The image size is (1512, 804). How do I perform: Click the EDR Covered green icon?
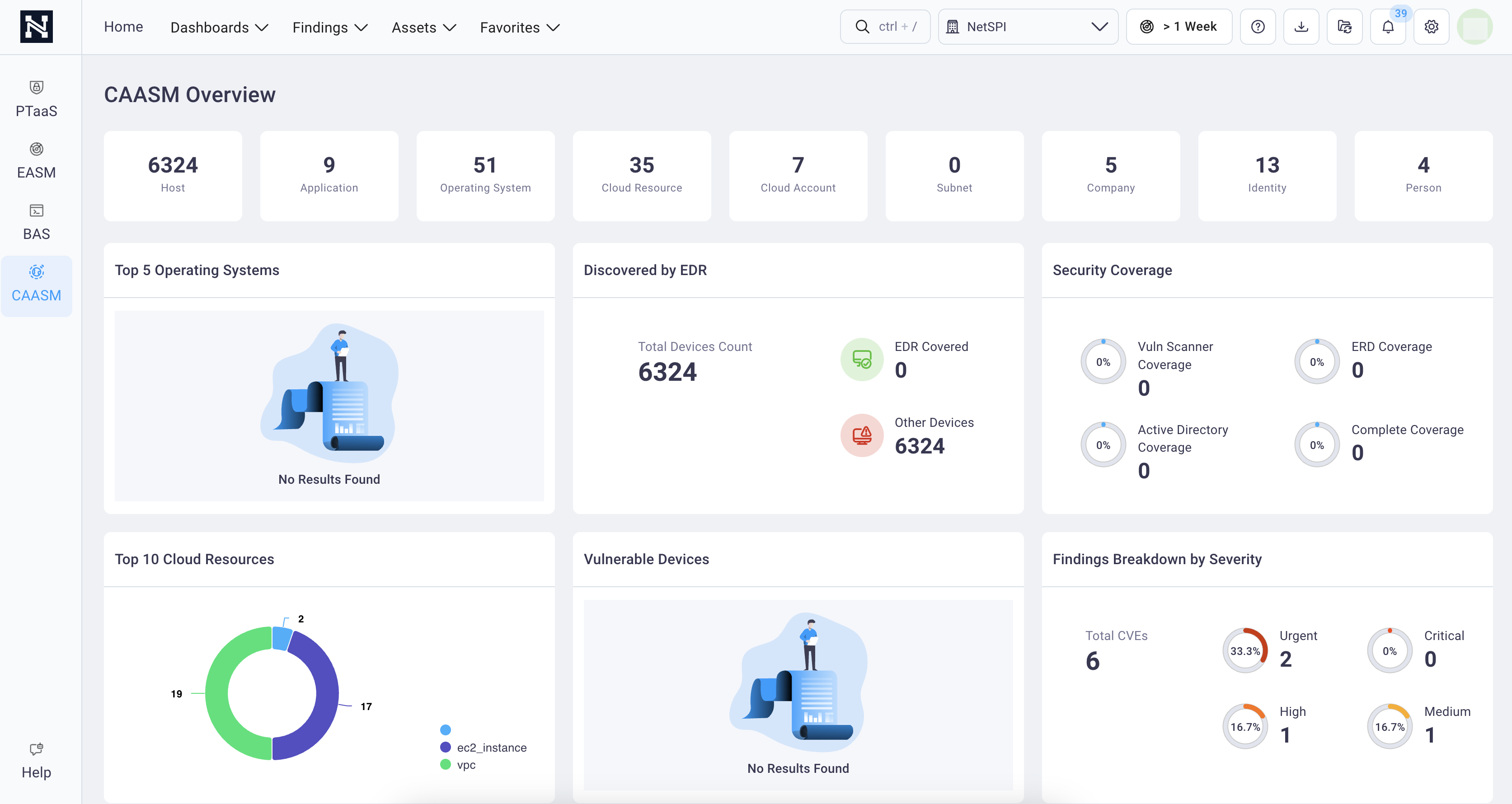click(x=862, y=359)
